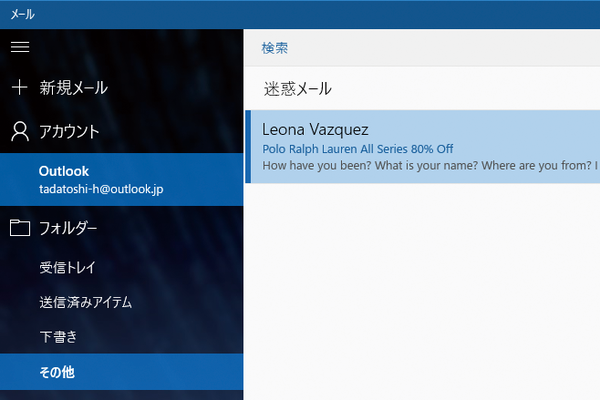Open the 受信トレイ inbox folder
The height and width of the screenshot is (400, 600).
coord(67,267)
